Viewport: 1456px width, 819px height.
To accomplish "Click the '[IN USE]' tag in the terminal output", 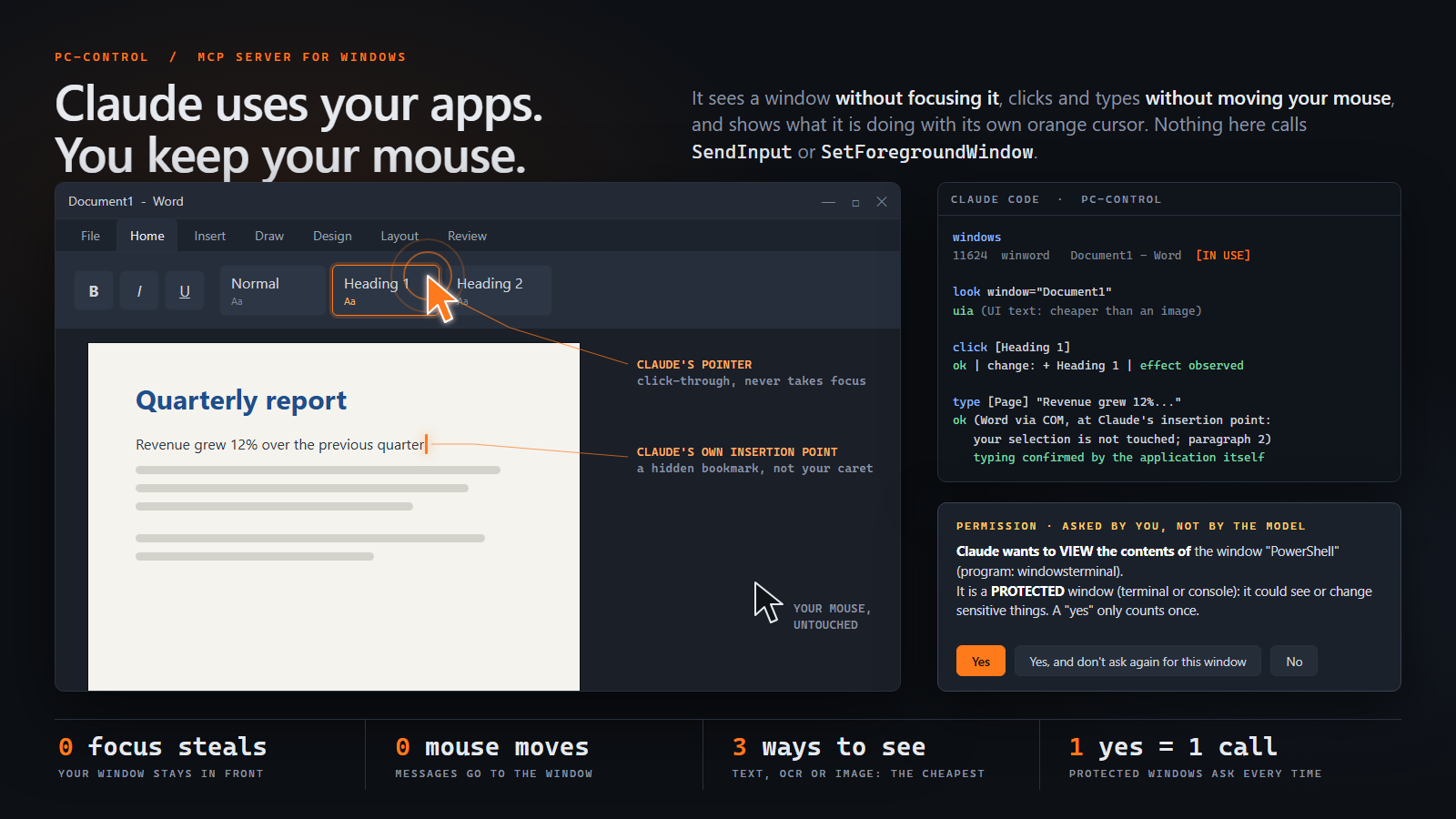I will pyautogui.click(x=1223, y=256).
